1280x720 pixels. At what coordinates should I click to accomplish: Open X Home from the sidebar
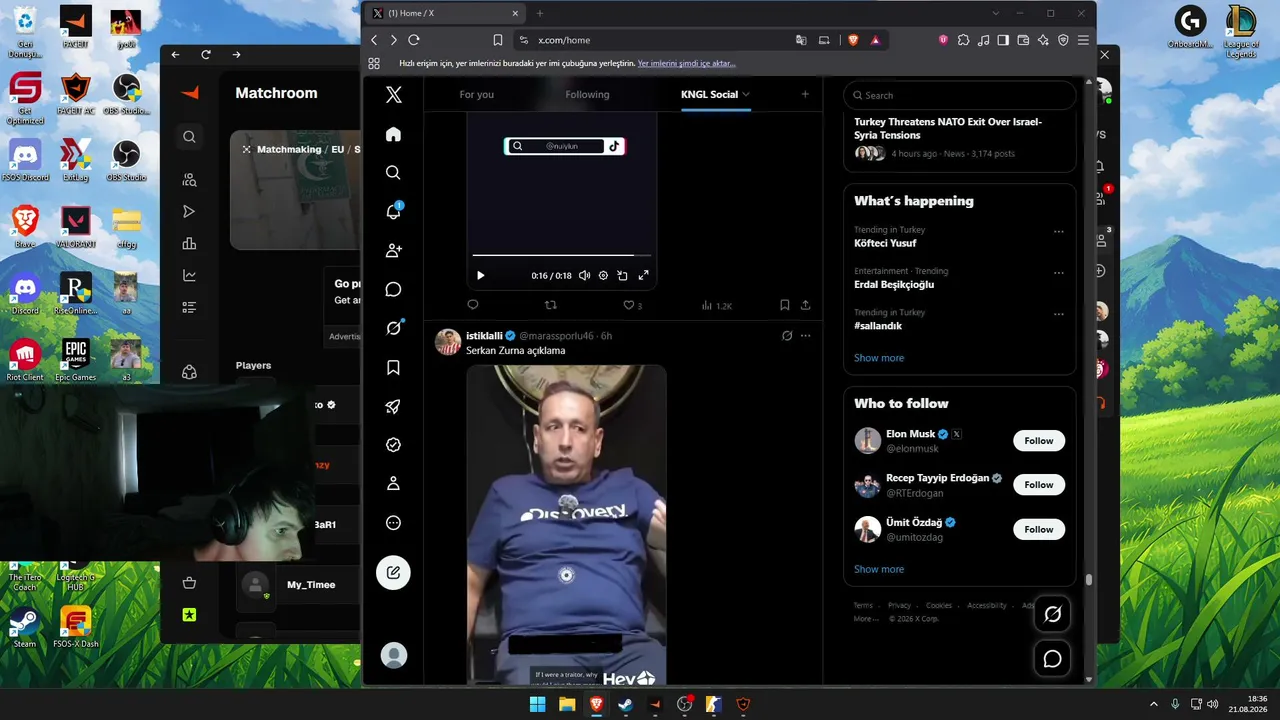point(393,134)
